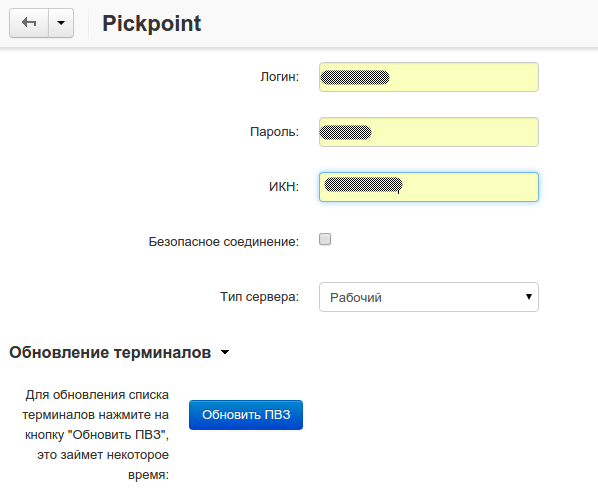The image size is (598, 502).
Task: Click the caret next to Обновление терминалов
Action: point(225,352)
